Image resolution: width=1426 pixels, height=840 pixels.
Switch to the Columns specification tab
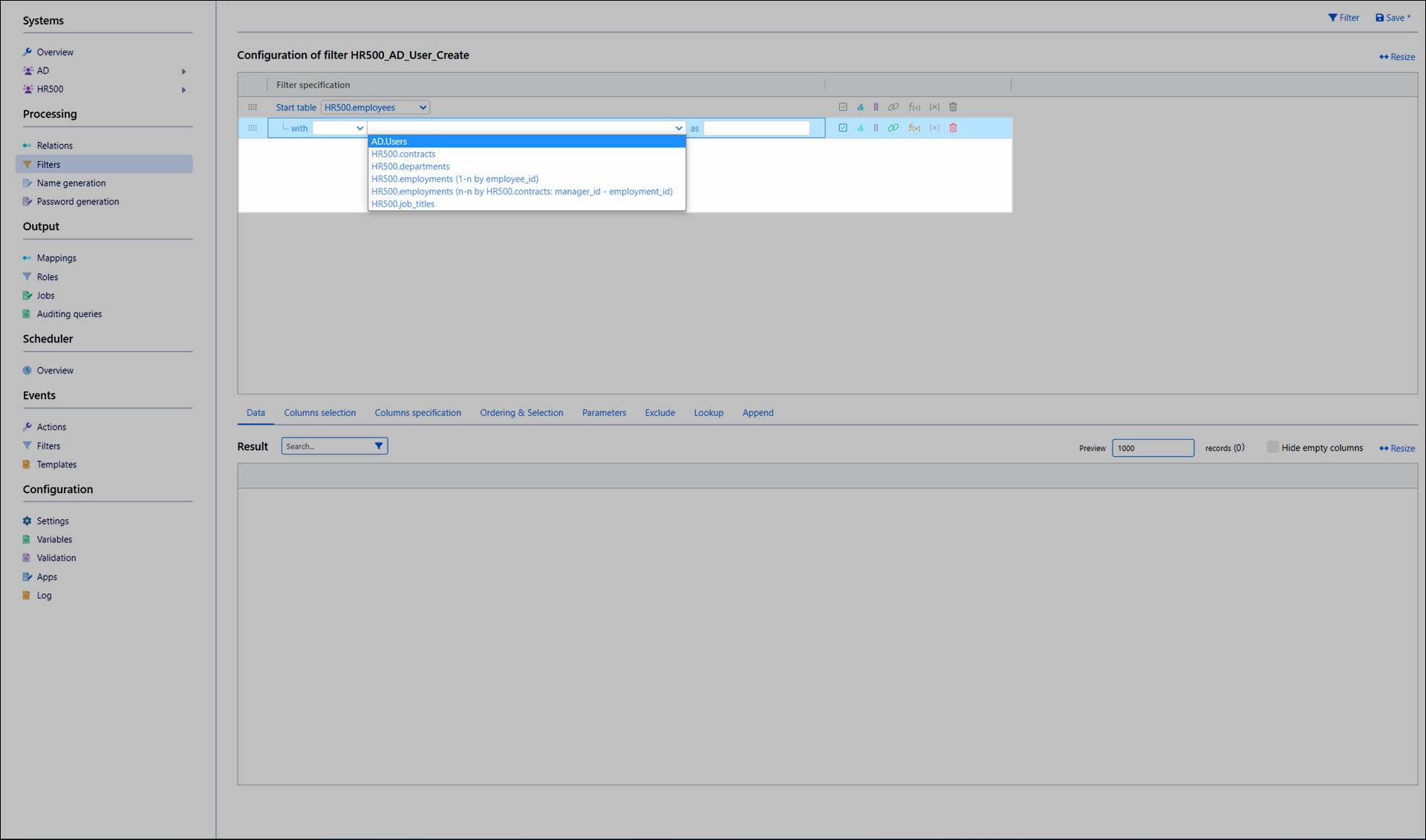click(417, 413)
